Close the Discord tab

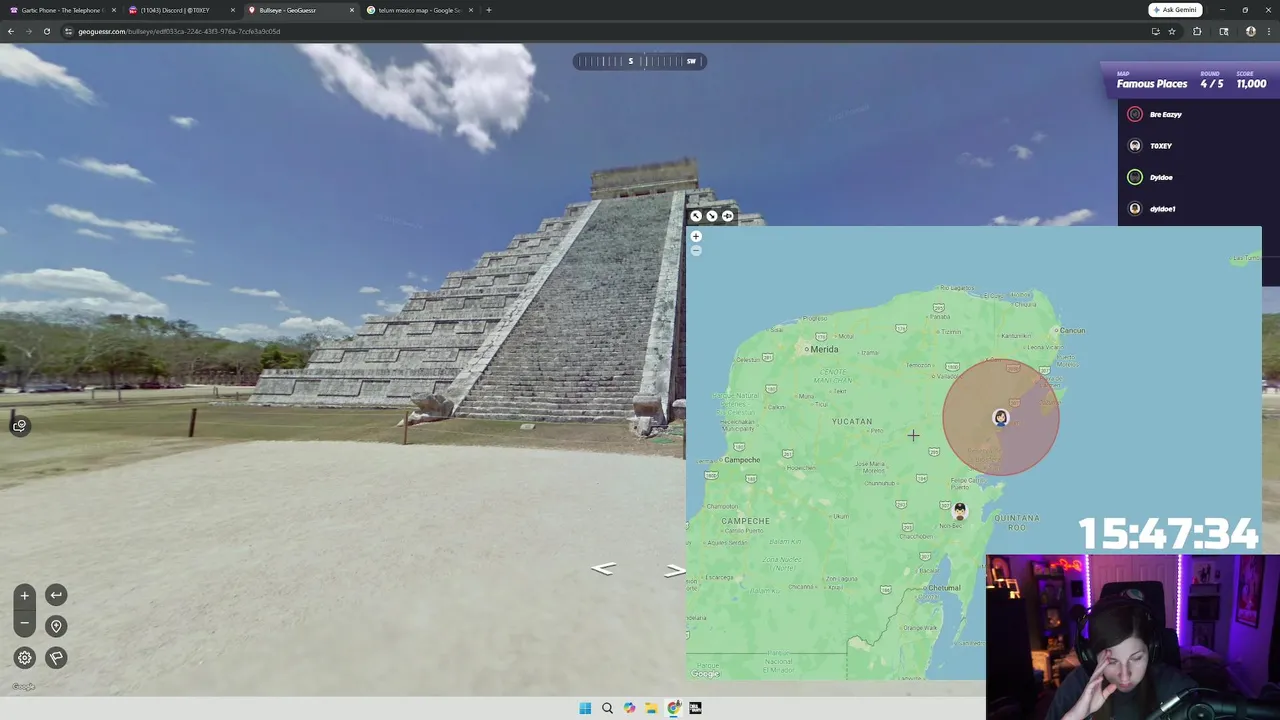232,10
